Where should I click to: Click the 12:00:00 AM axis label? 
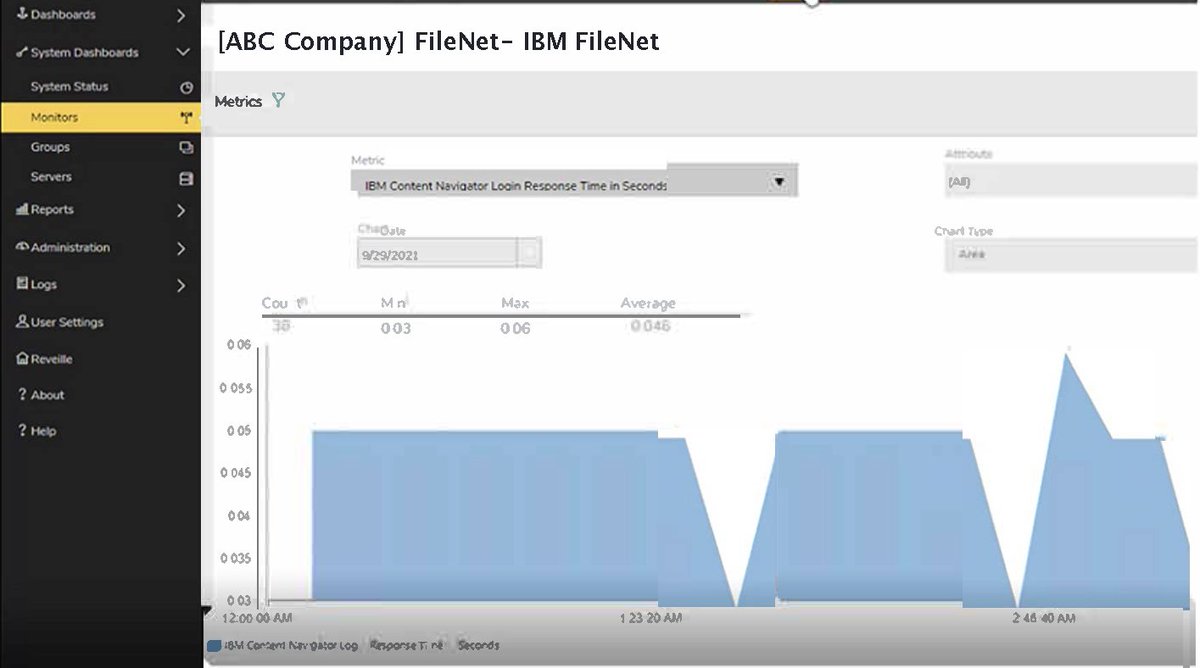257,618
